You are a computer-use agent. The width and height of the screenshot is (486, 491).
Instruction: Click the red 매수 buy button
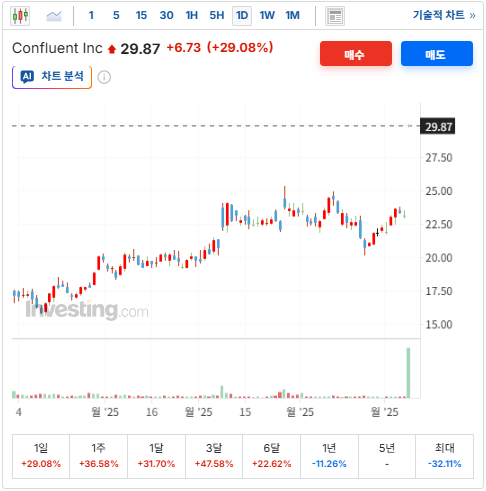point(356,54)
